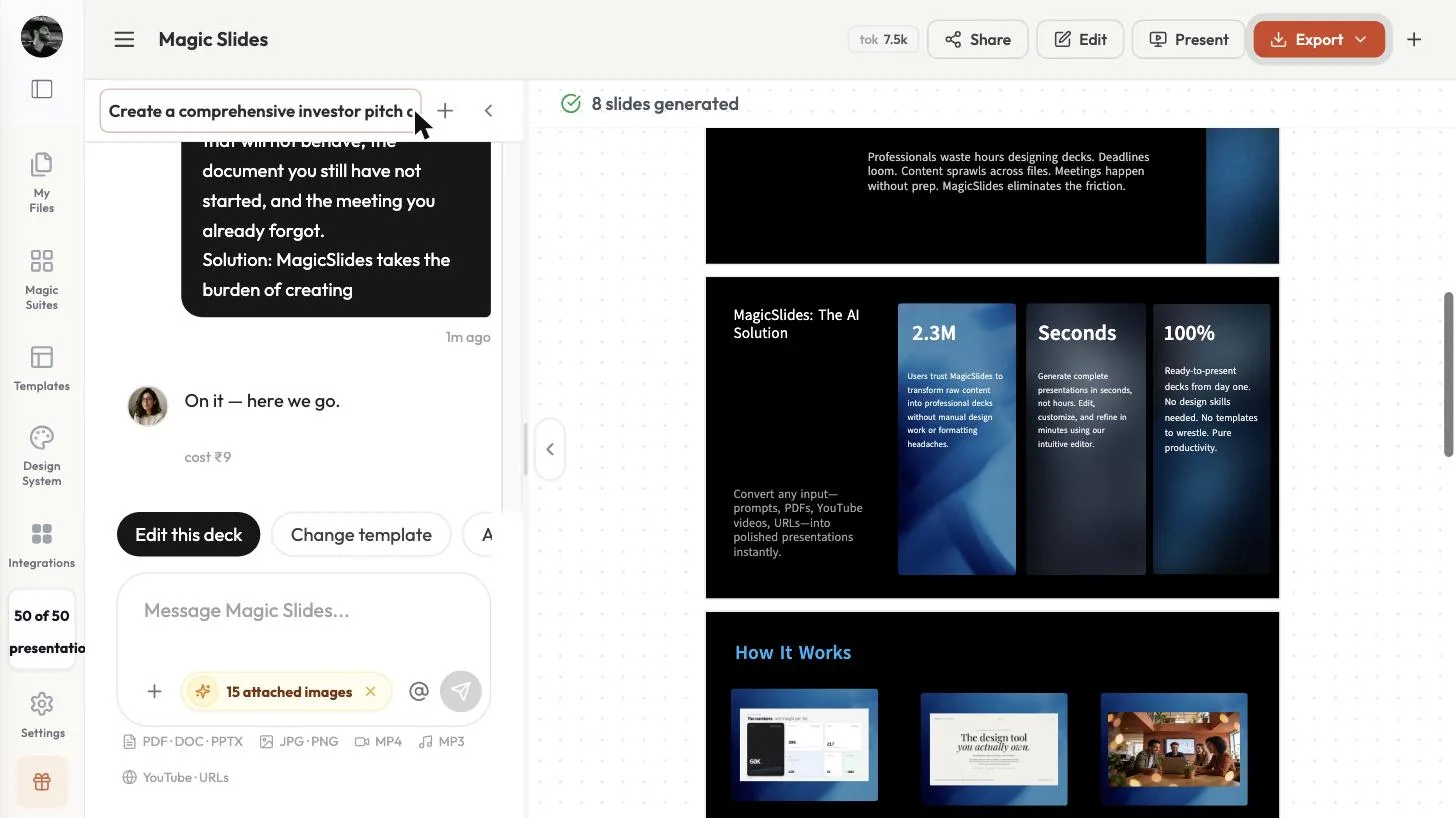Click the YouTube·URLs label
This screenshot has height=818, width=1456.
coord(176,777)
